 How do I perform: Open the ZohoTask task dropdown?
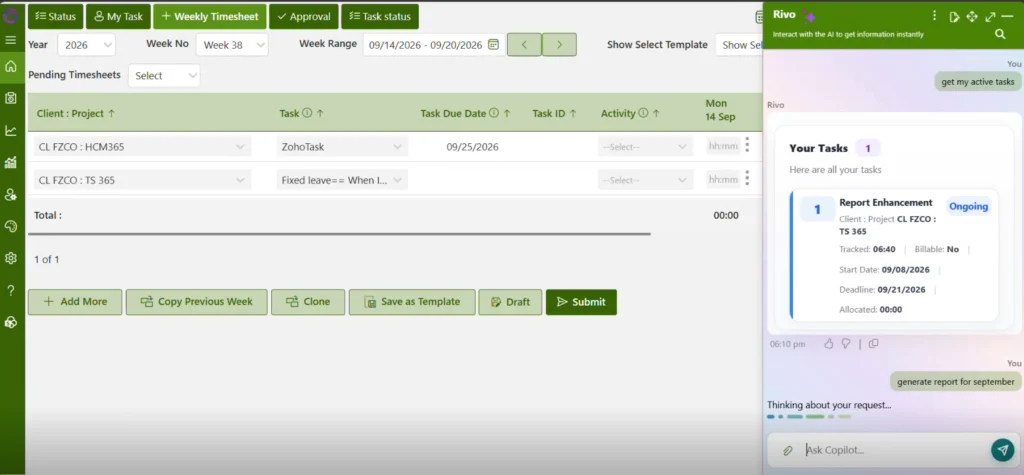(x=342, y=147)
